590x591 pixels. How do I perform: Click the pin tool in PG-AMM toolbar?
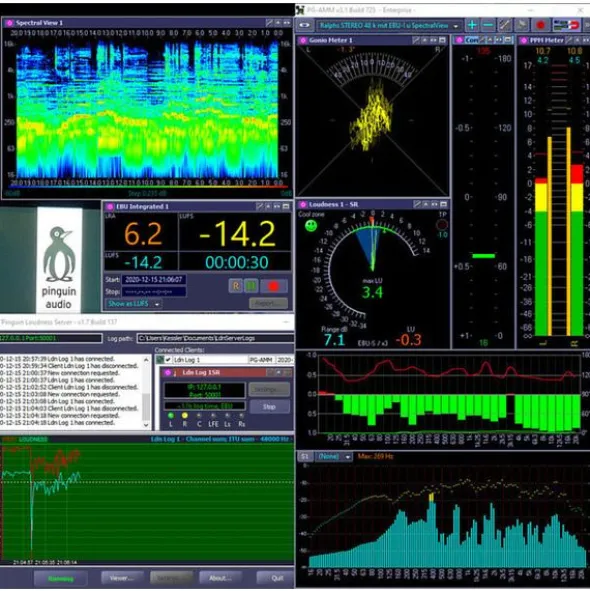[522, 25]
